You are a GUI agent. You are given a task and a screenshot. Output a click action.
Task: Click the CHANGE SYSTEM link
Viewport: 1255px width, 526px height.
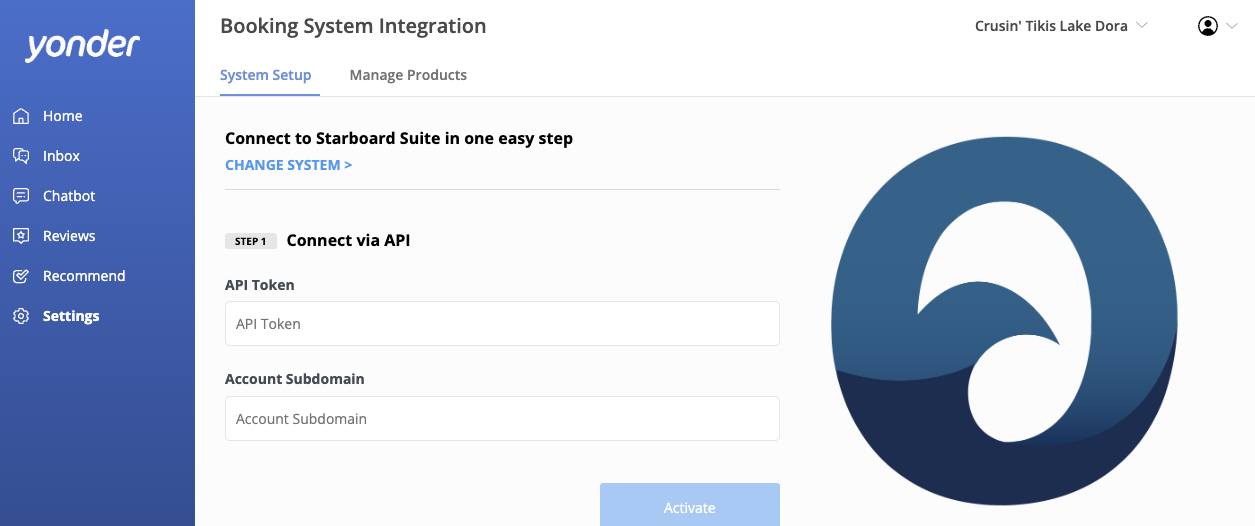[288, 165]
